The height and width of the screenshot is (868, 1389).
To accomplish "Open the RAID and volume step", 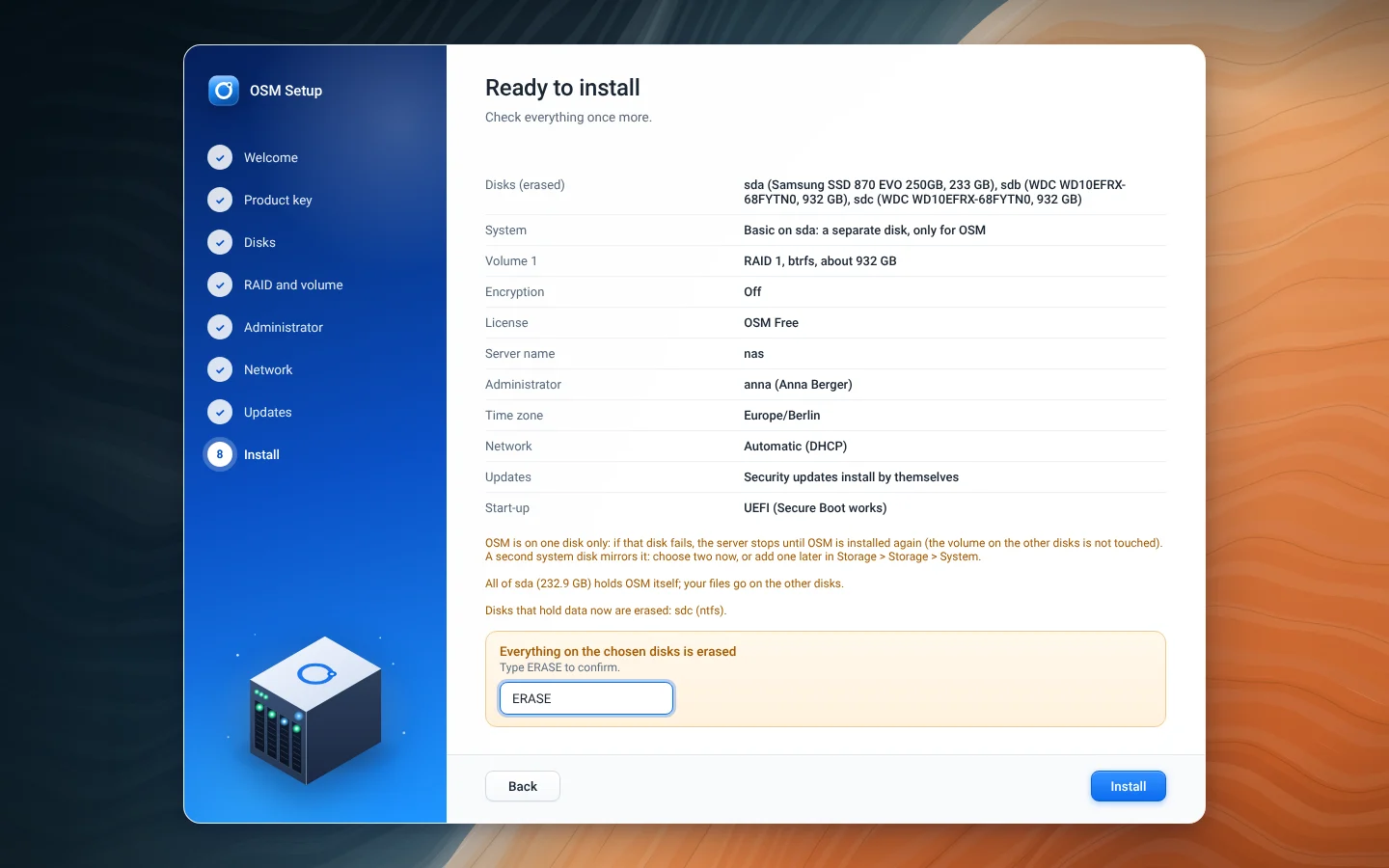I will pyautogui.click(x=293, y=285).
